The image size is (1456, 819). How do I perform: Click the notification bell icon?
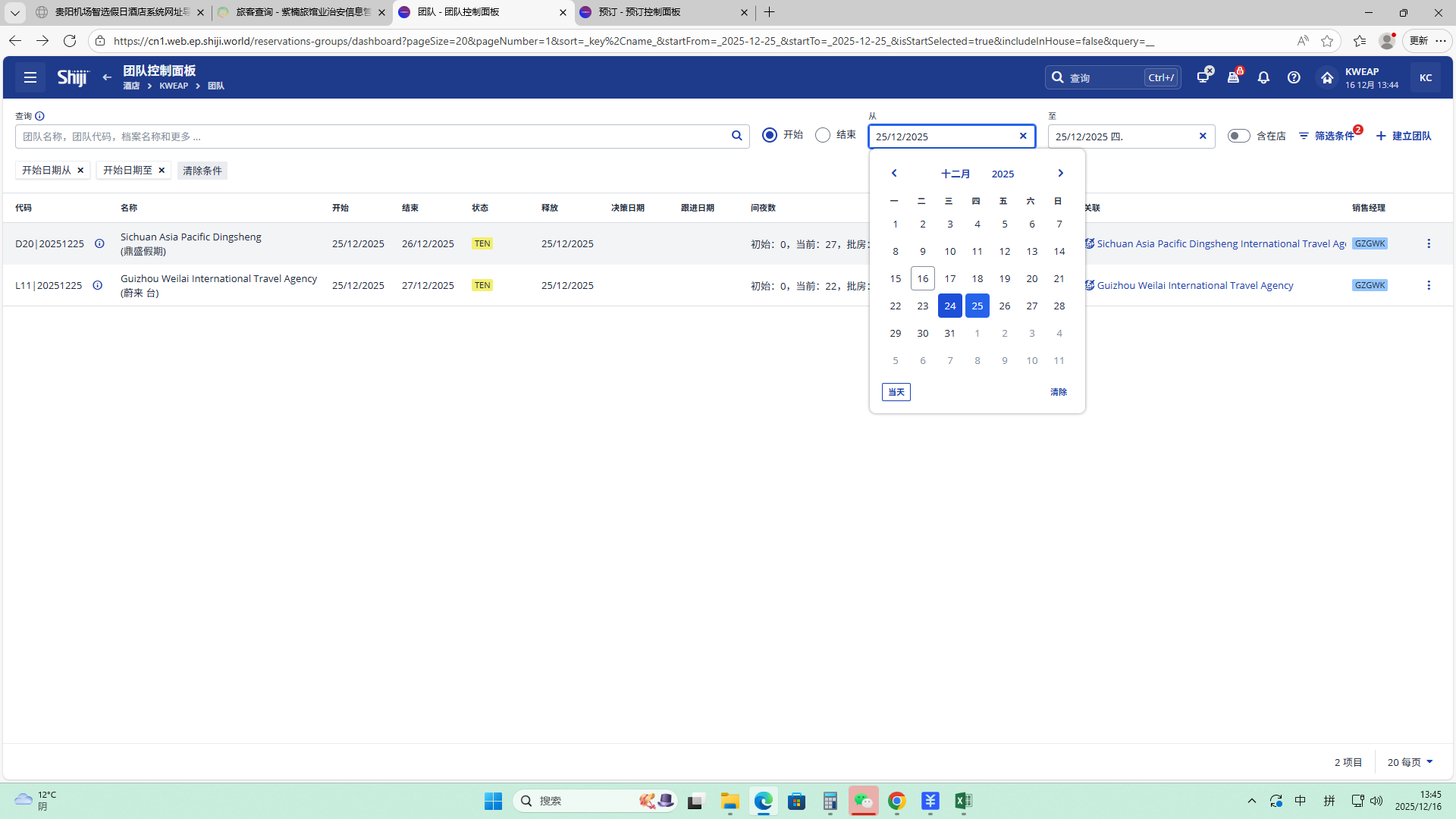tap(1263, 77)
